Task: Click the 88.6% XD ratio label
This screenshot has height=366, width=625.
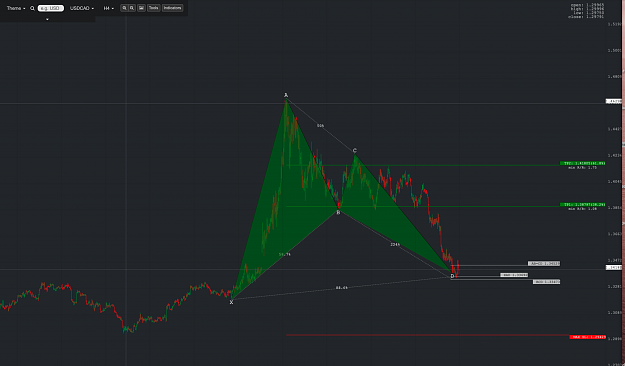Action: (341, 287)
